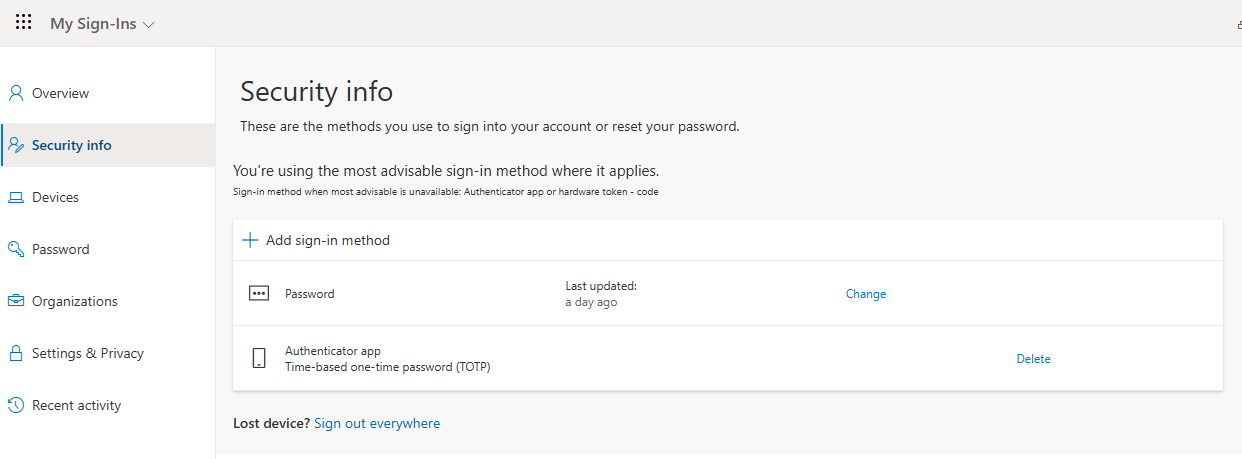Image resolution: width=1242 pixels, height=459 pixels.
Task: Open the app launcher grid icon
Action: [x=24, y=22]
